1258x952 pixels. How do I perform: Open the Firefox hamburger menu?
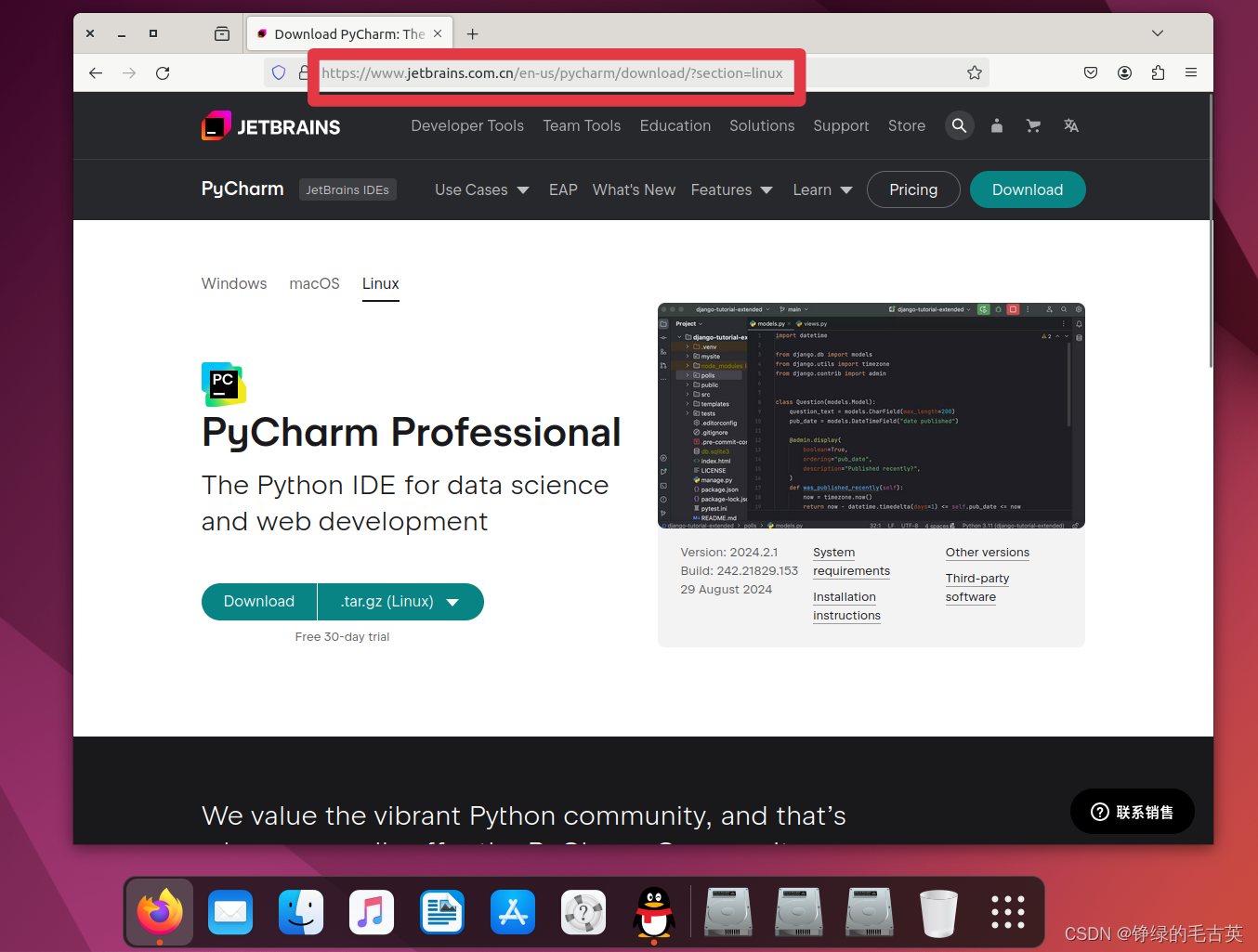click(1191, 72)
